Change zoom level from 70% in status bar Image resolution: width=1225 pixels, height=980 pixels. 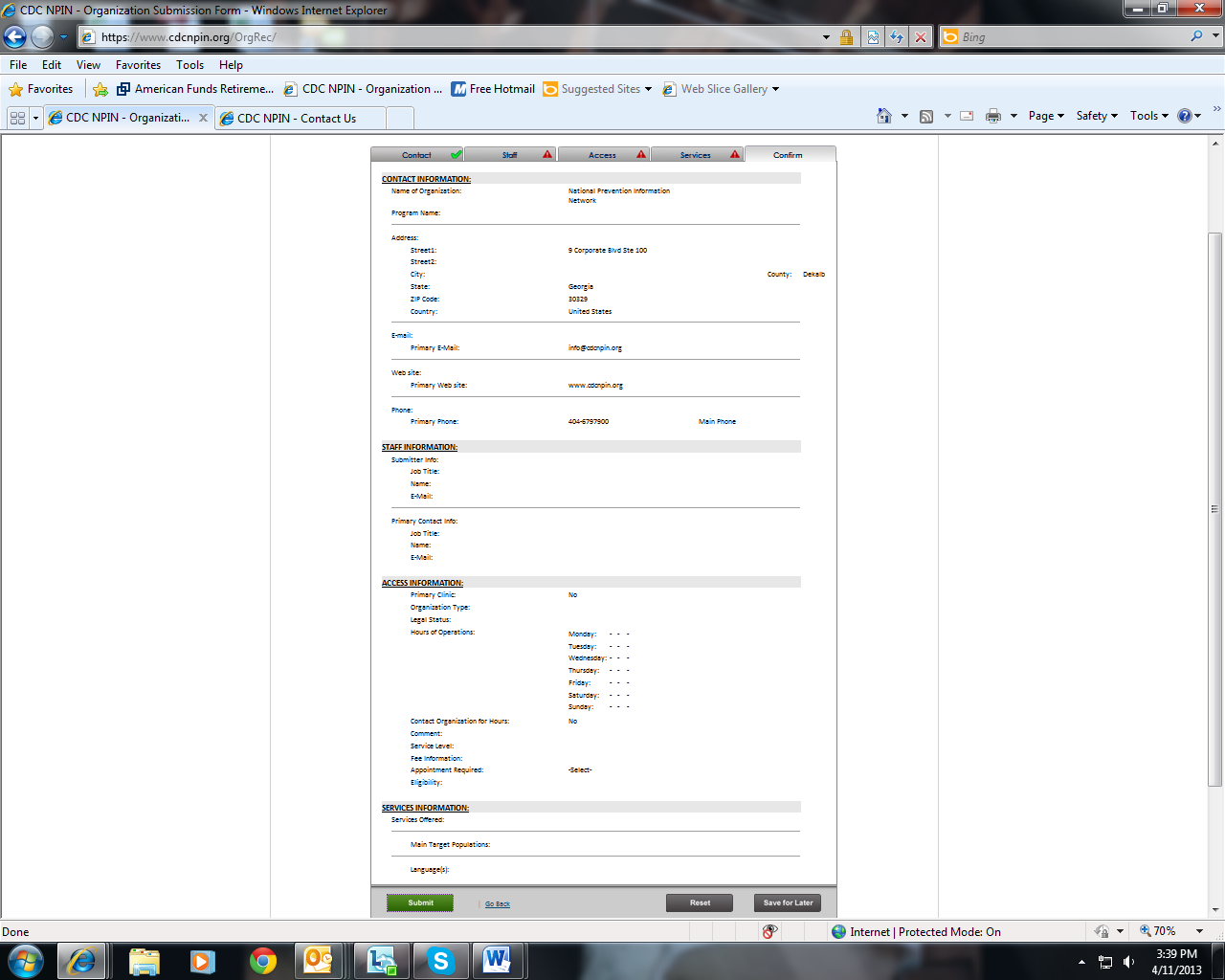(x=1170, y=931)
